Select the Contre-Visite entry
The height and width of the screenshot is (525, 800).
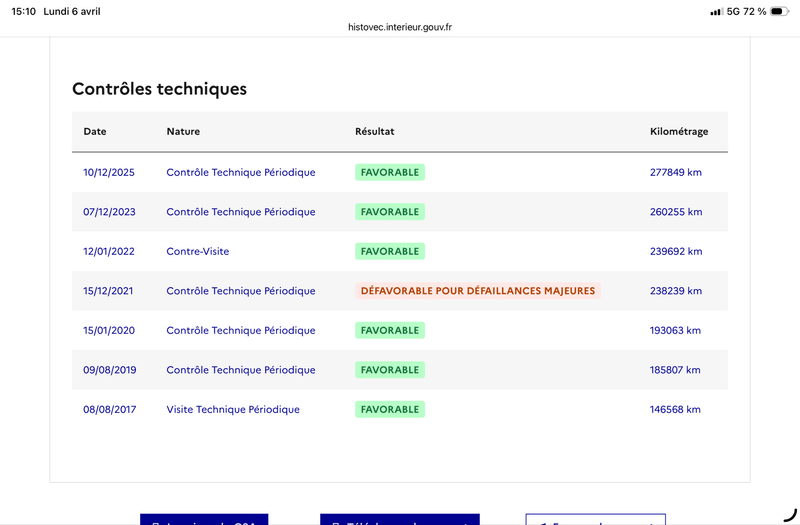198,251
